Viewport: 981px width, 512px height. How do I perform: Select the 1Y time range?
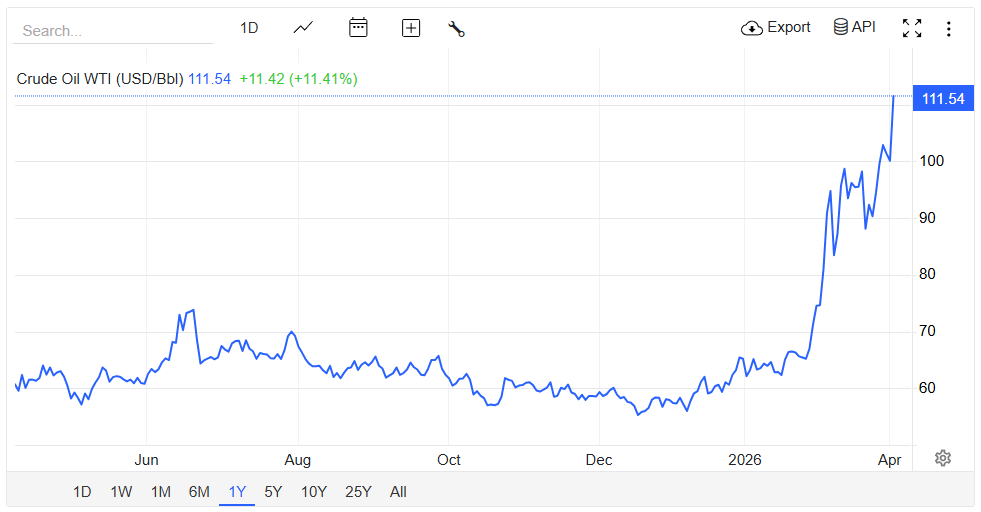(237, 491)
